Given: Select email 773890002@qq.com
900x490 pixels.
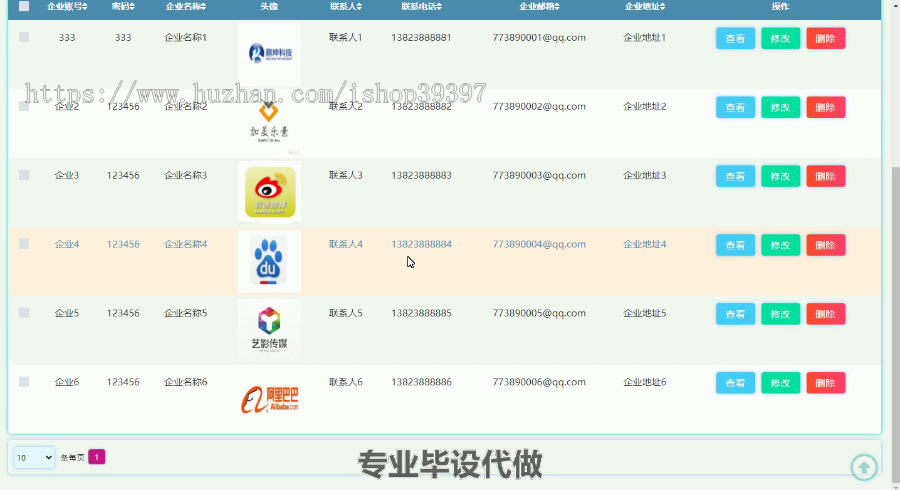Looking at the screenshot, I should coord(539,106).
